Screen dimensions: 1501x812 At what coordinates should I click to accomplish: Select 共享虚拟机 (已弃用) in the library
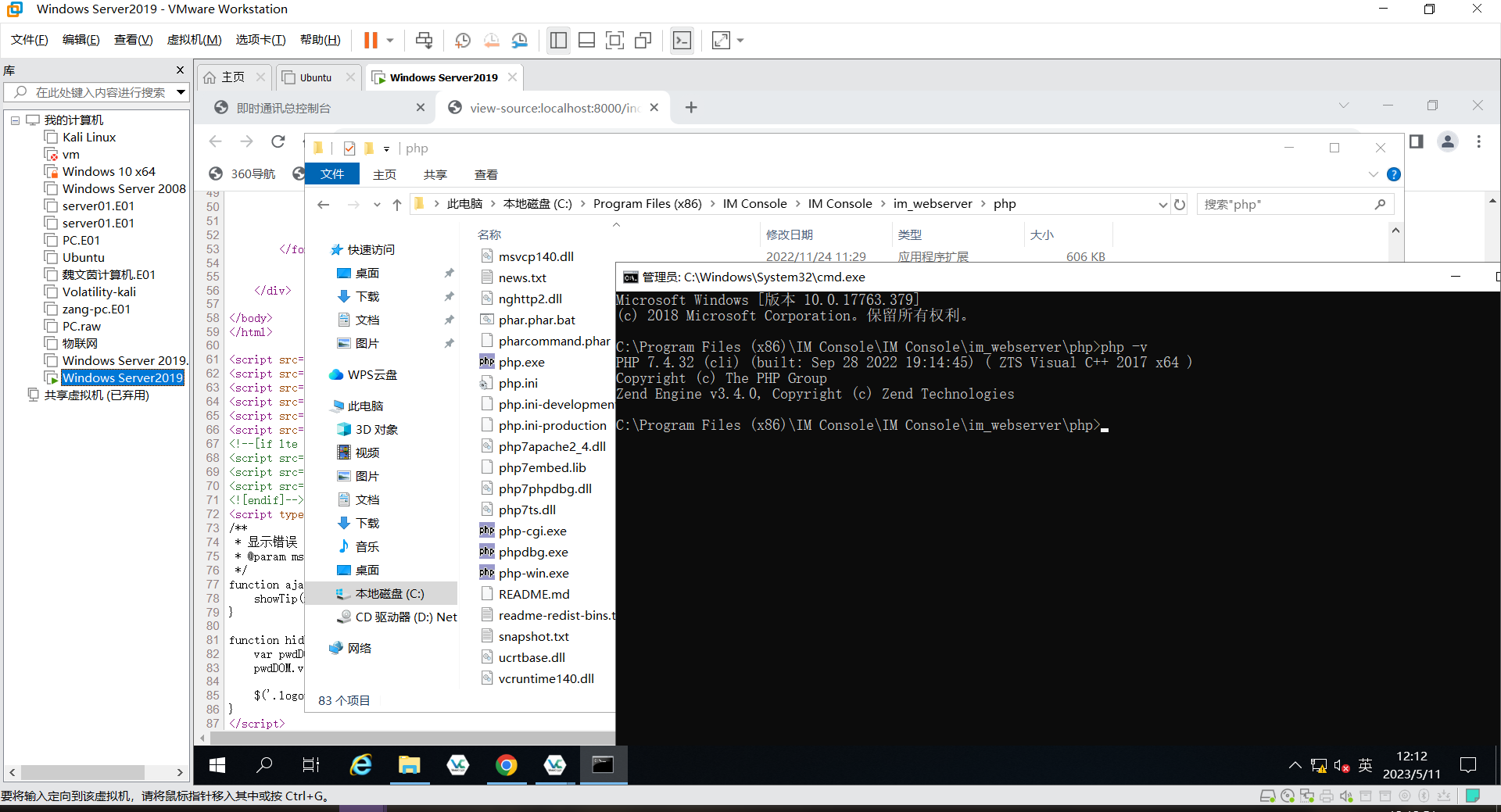pyautogui.click(x=96, y=395)
